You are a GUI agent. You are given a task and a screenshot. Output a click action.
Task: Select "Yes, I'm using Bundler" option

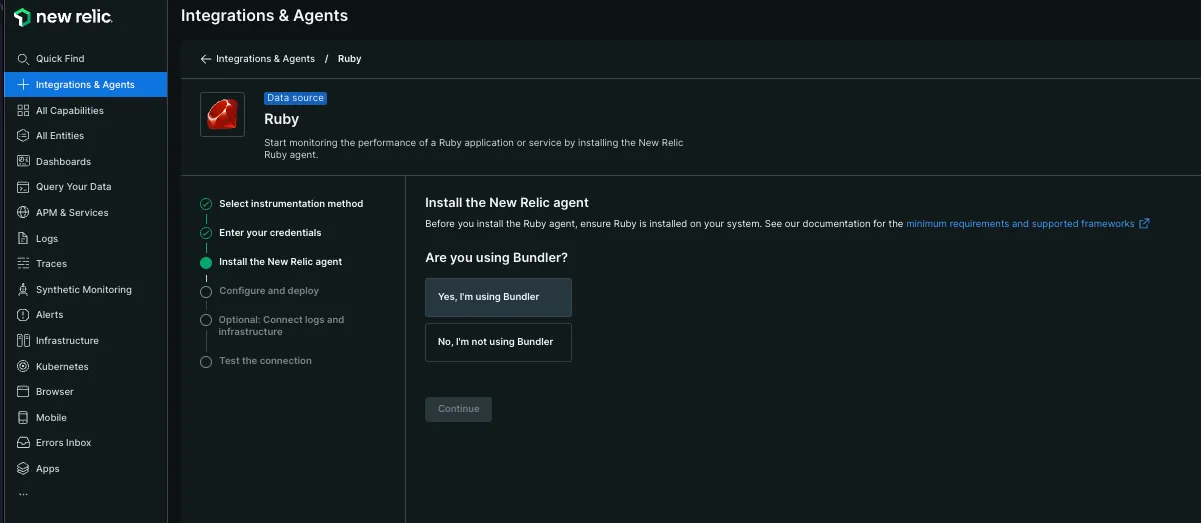498,297
